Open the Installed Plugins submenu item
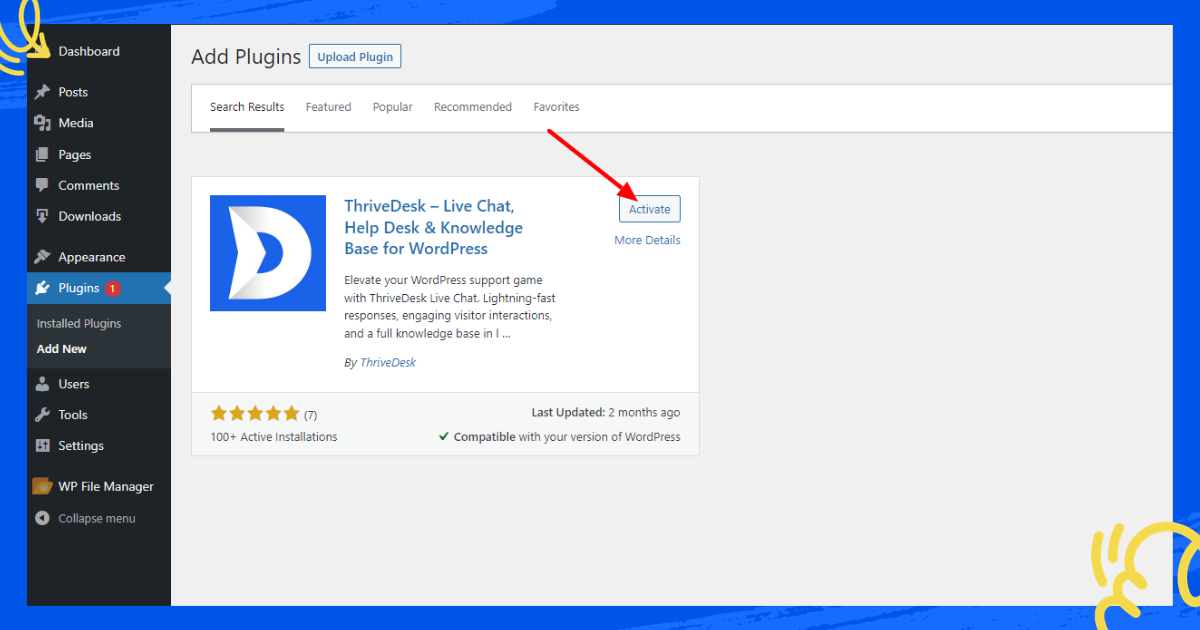The image size is (1200, 630). [x=79, y=324]
